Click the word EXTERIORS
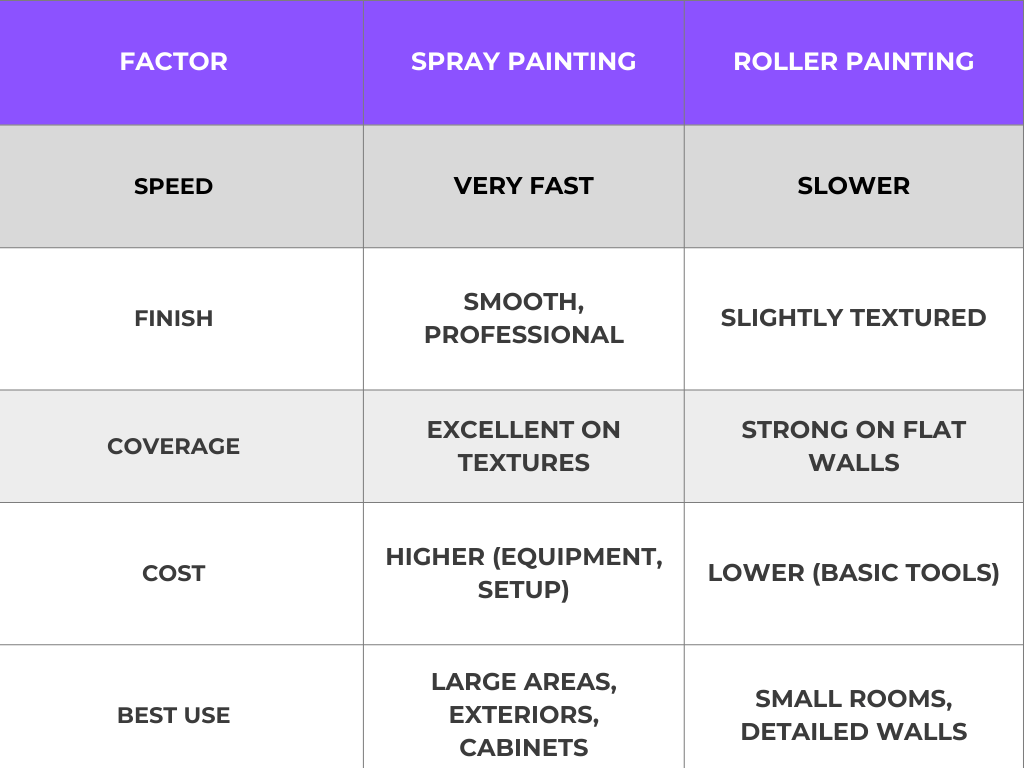The height and width of the screenshot is (768, 1024). [523, 715]
